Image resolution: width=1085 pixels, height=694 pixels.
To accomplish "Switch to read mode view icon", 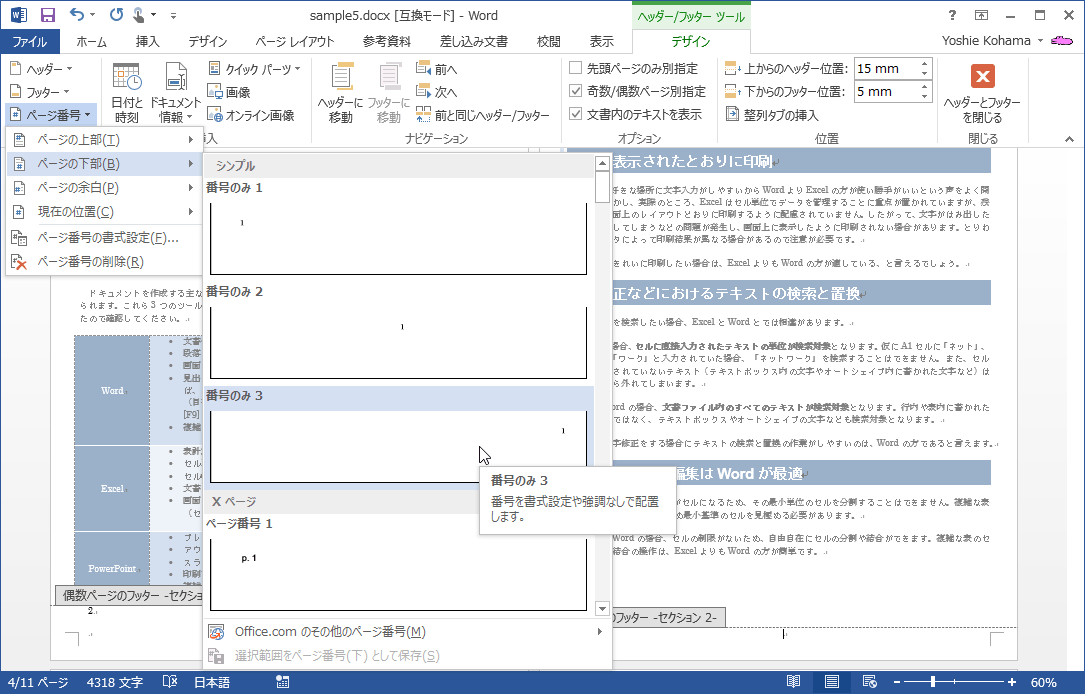I will pyautogui.click(x=794, y=682).
